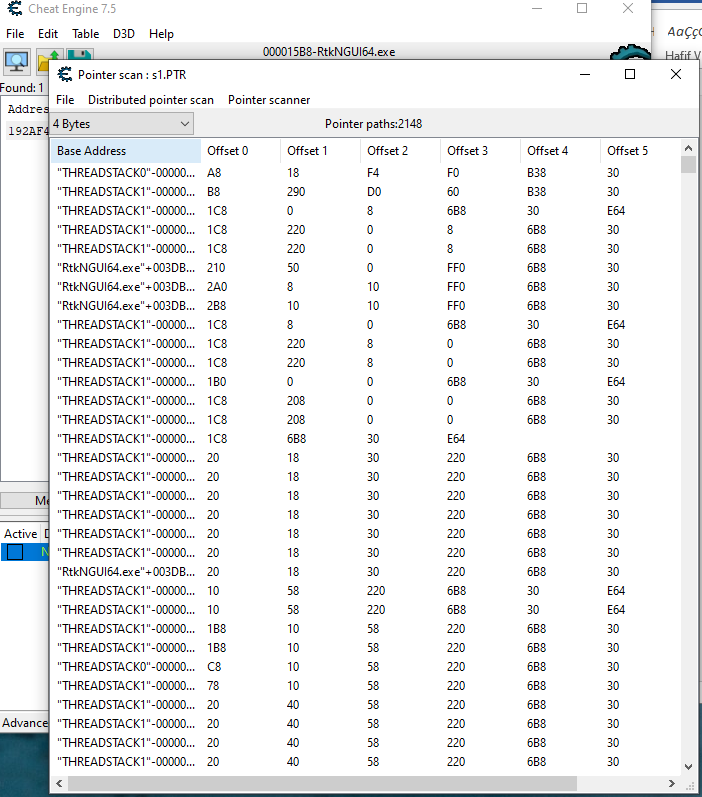The image size is (702, 797).
Task: Maximize the Pointer scan window
Action: 630,74
